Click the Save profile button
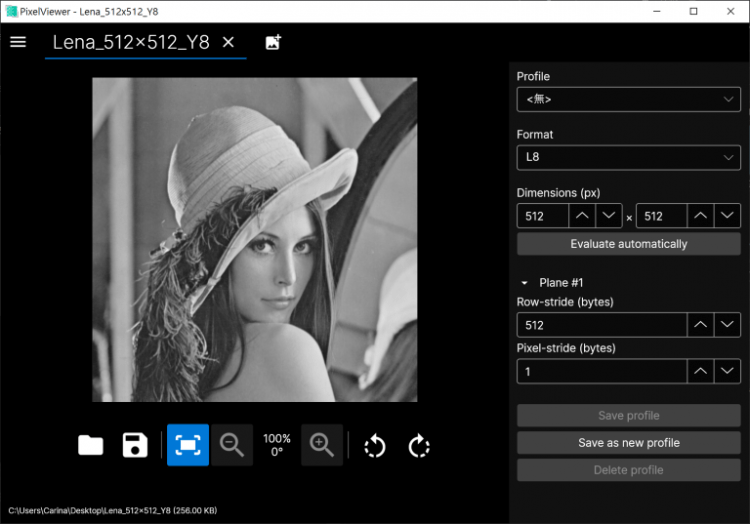Viewport: 750px width, 524px height. 629,415
